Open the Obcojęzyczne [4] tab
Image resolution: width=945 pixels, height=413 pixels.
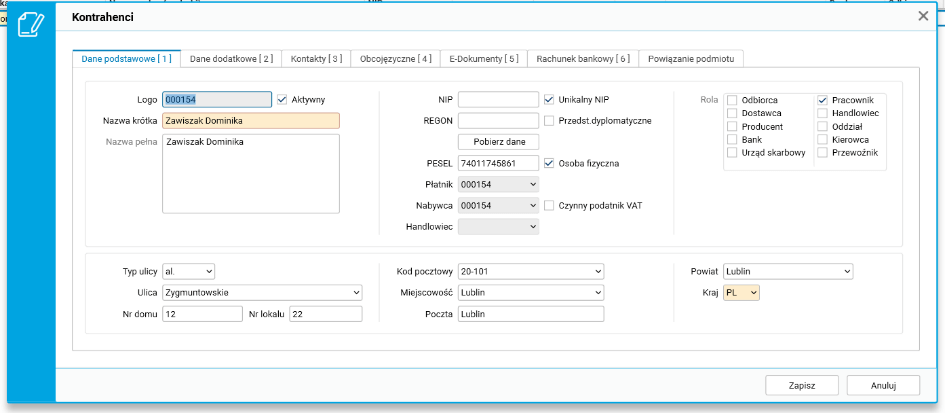[395, 59]
